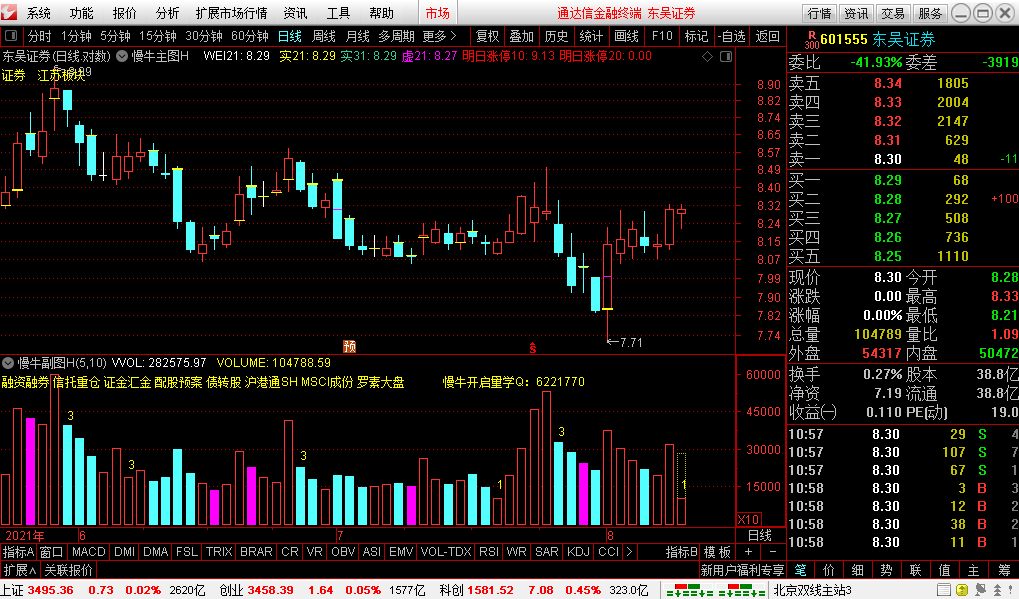Click the red $ marker under the candlesticks
This screenshot has width=1019, height=599.
(x=533, y=348)
